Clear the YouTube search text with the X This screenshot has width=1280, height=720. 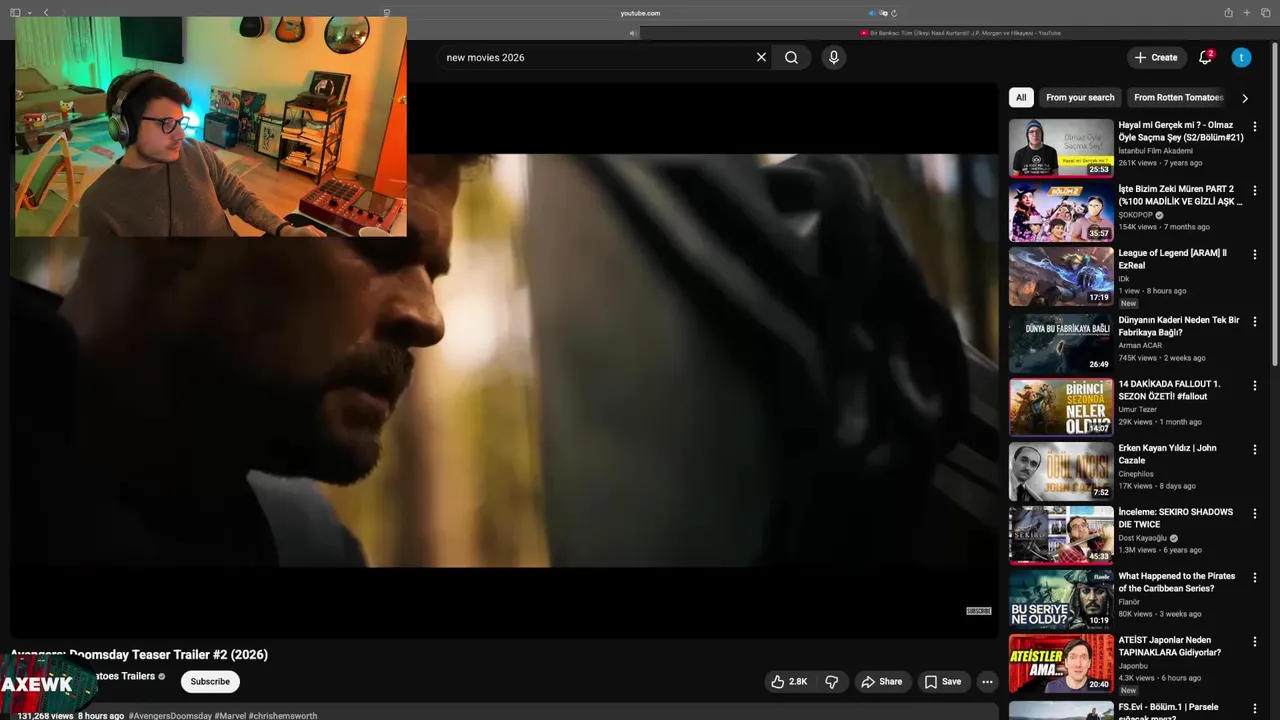[761, 58]
